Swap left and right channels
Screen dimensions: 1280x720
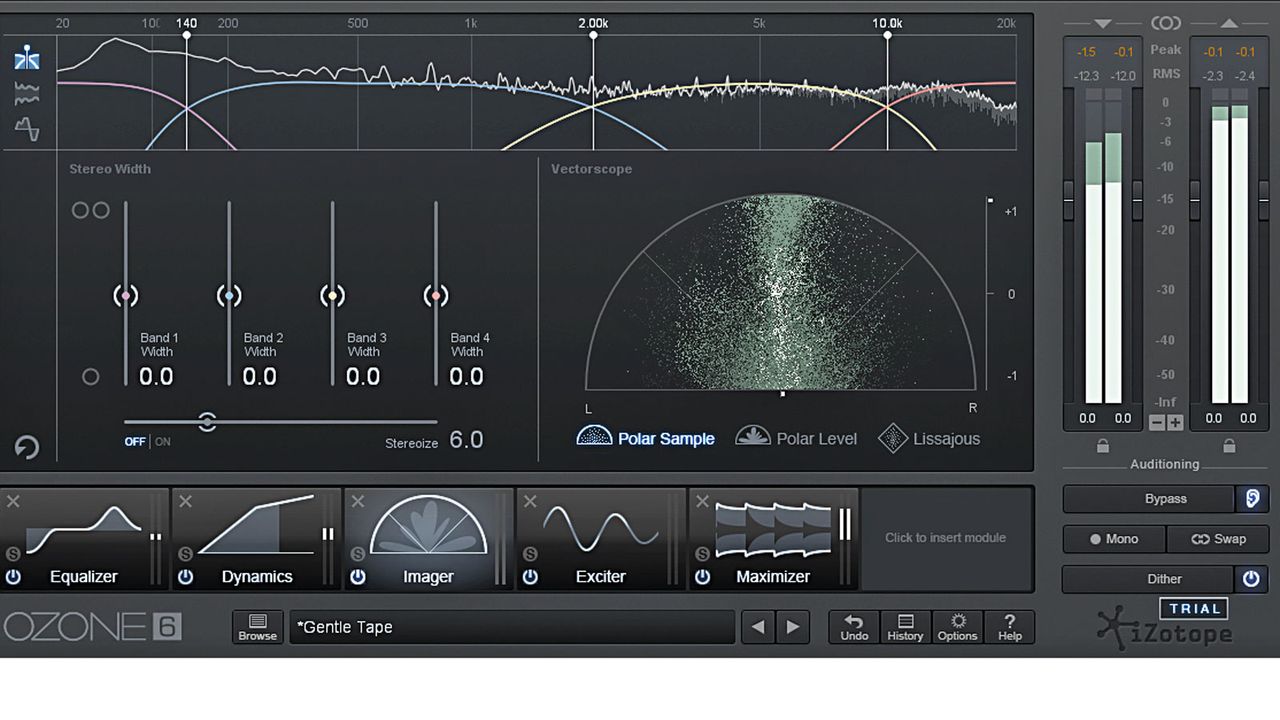click(1217, 538)
